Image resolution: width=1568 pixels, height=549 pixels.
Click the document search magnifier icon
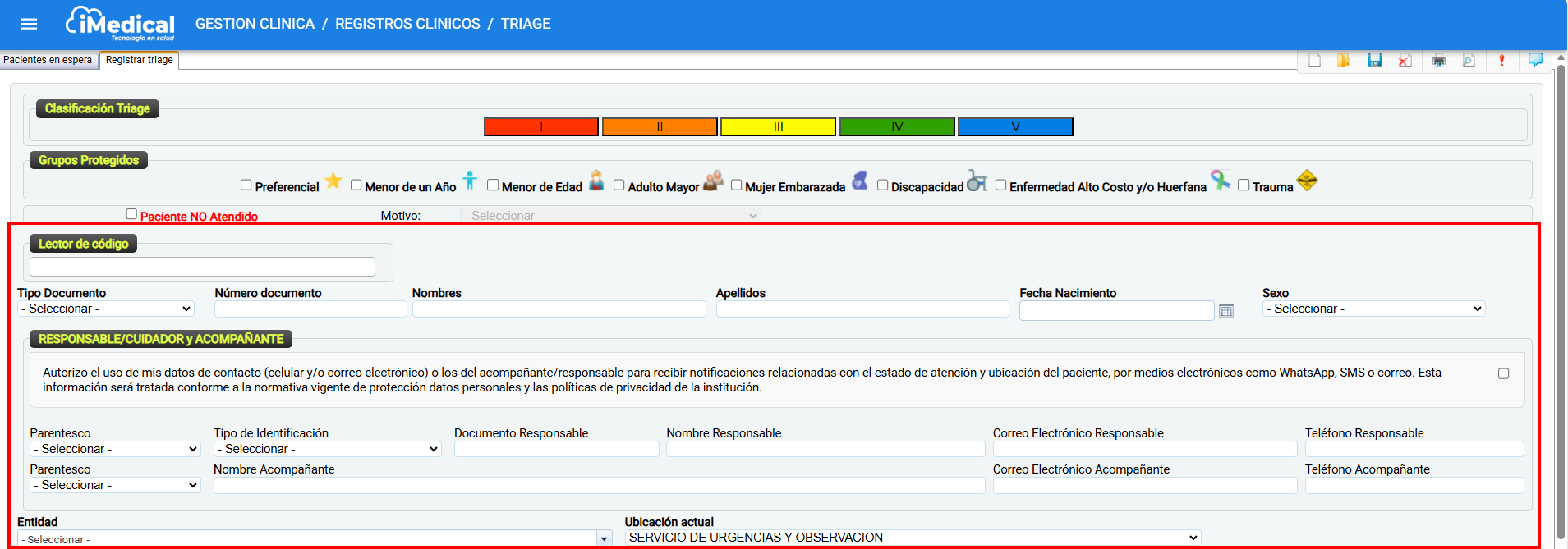pos(1469,60)
